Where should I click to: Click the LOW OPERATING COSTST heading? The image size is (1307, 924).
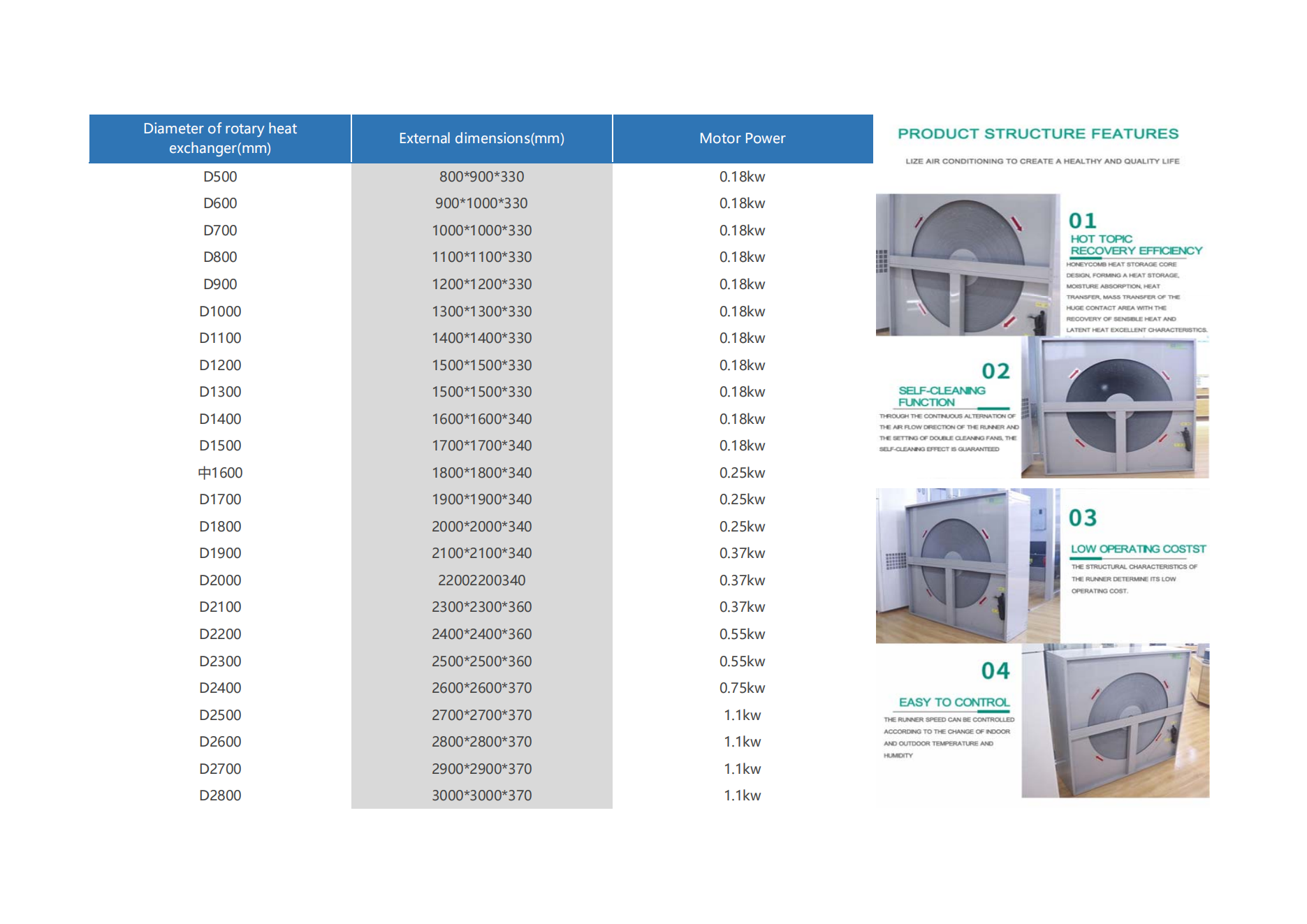[1138, 549]
